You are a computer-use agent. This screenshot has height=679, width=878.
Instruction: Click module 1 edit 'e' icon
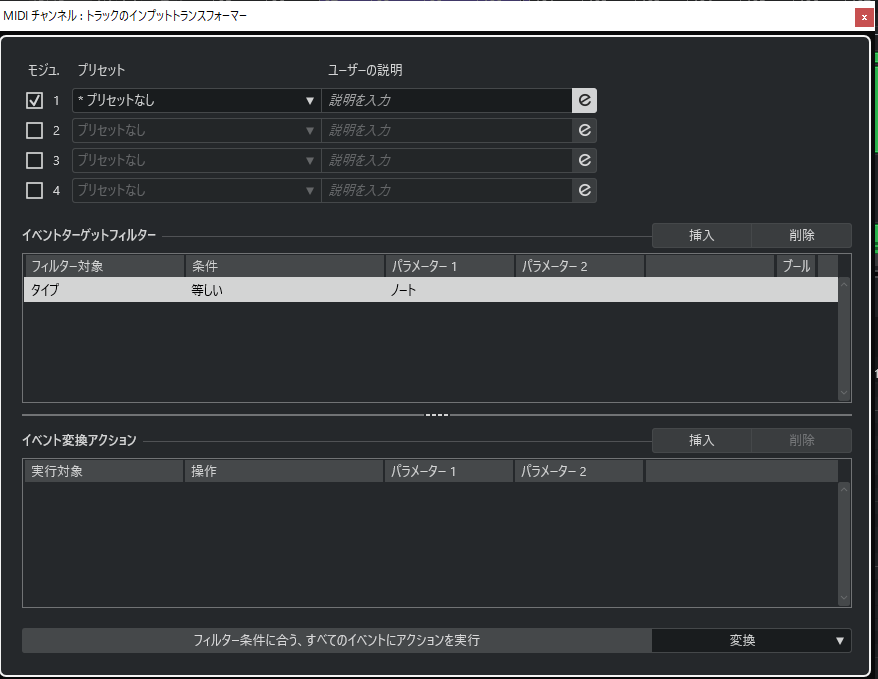(584, 100)
